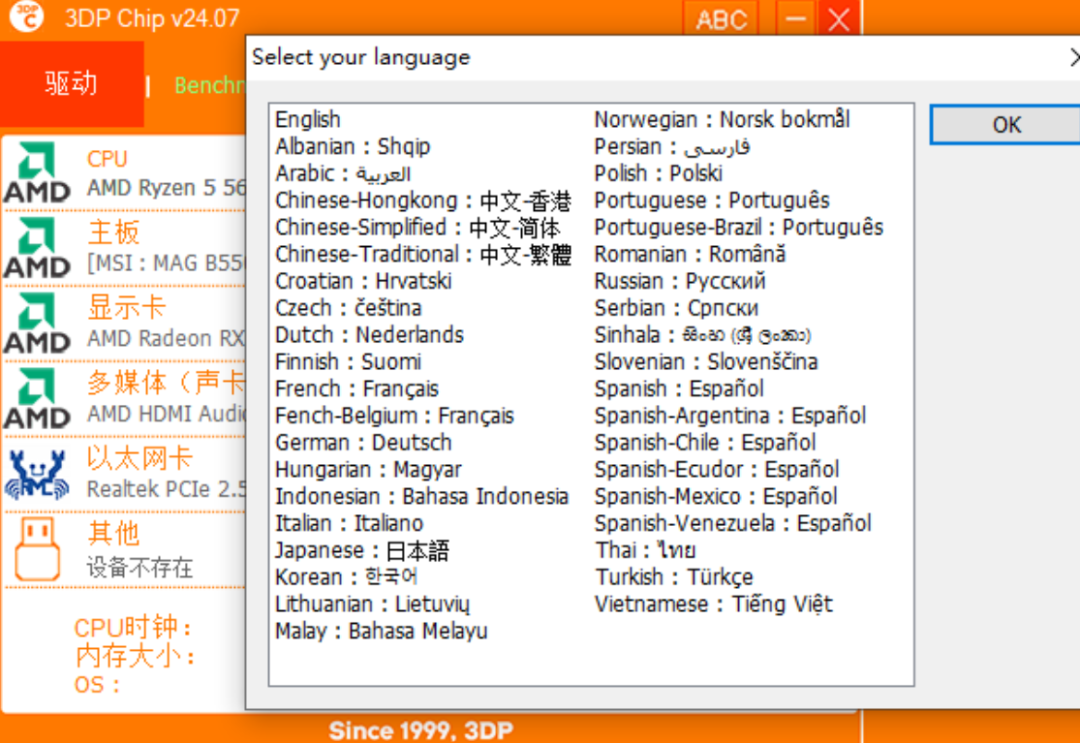
Task: Select the Sinhala language entry
Action: pyautogui.click(x=703, y=335)
